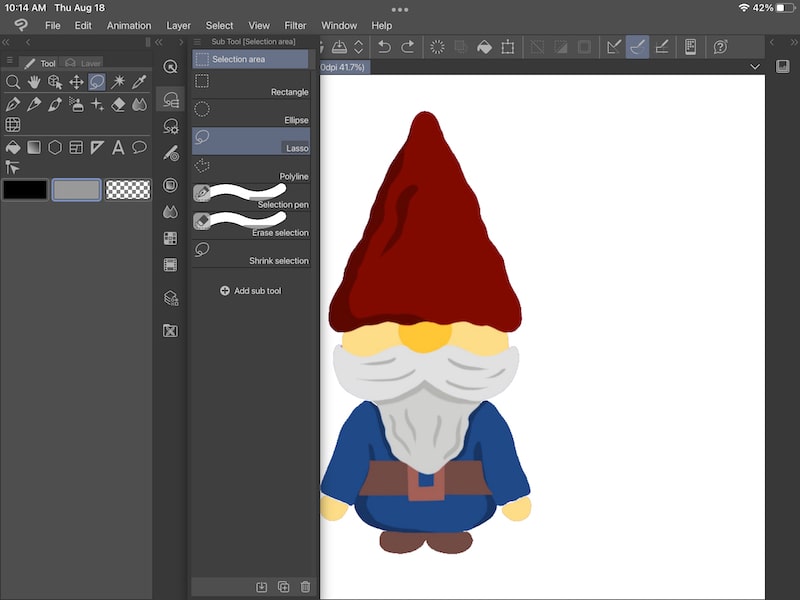Image resolution: width=800 pixels, height=600 pixels.
Task: Select the black main color swatch
Action: 25,189
